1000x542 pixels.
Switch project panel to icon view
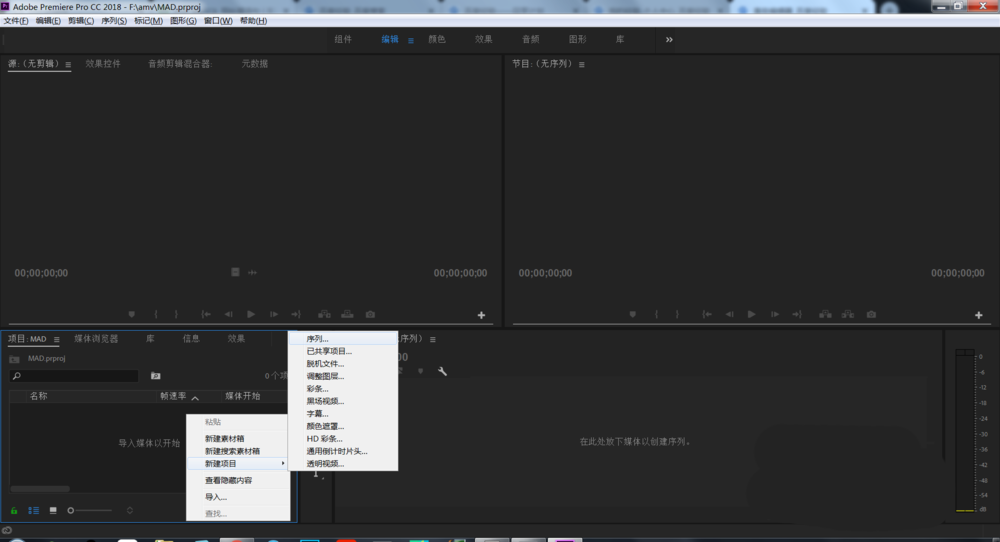pos(53,510)
